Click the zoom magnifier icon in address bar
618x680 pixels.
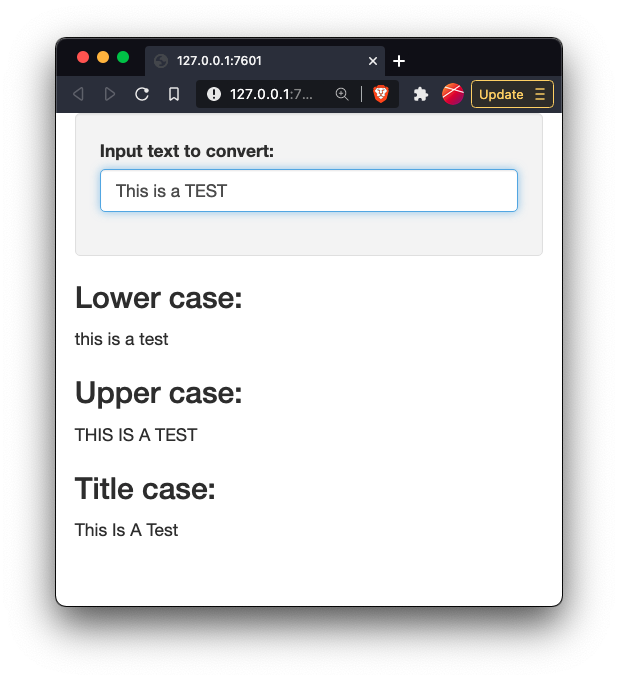342,94
